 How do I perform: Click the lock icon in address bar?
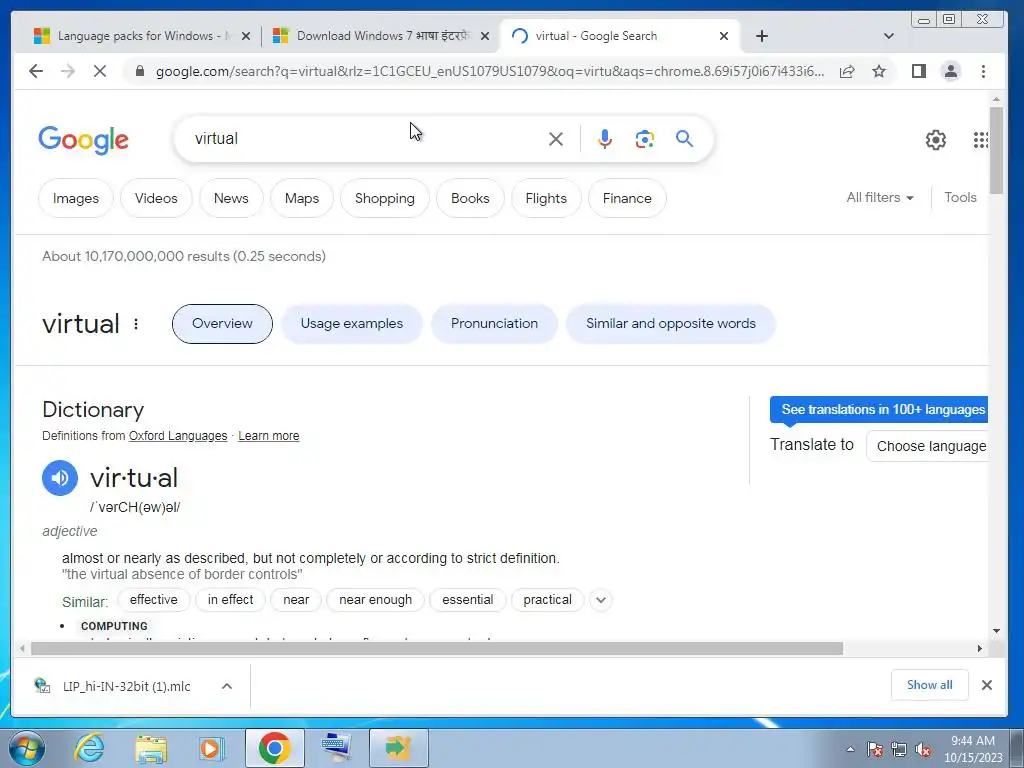[x=139, y=71]
